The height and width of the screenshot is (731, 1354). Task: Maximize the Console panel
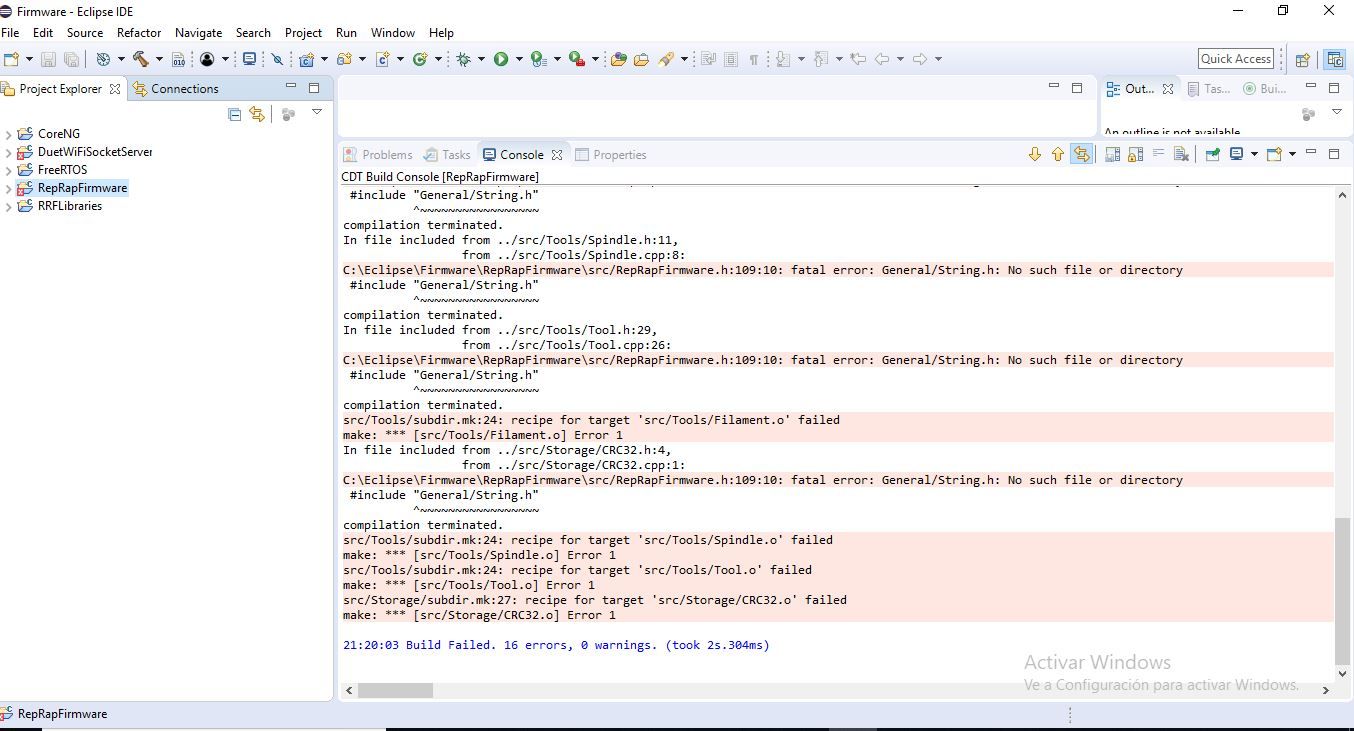(x=1334, y=153)
